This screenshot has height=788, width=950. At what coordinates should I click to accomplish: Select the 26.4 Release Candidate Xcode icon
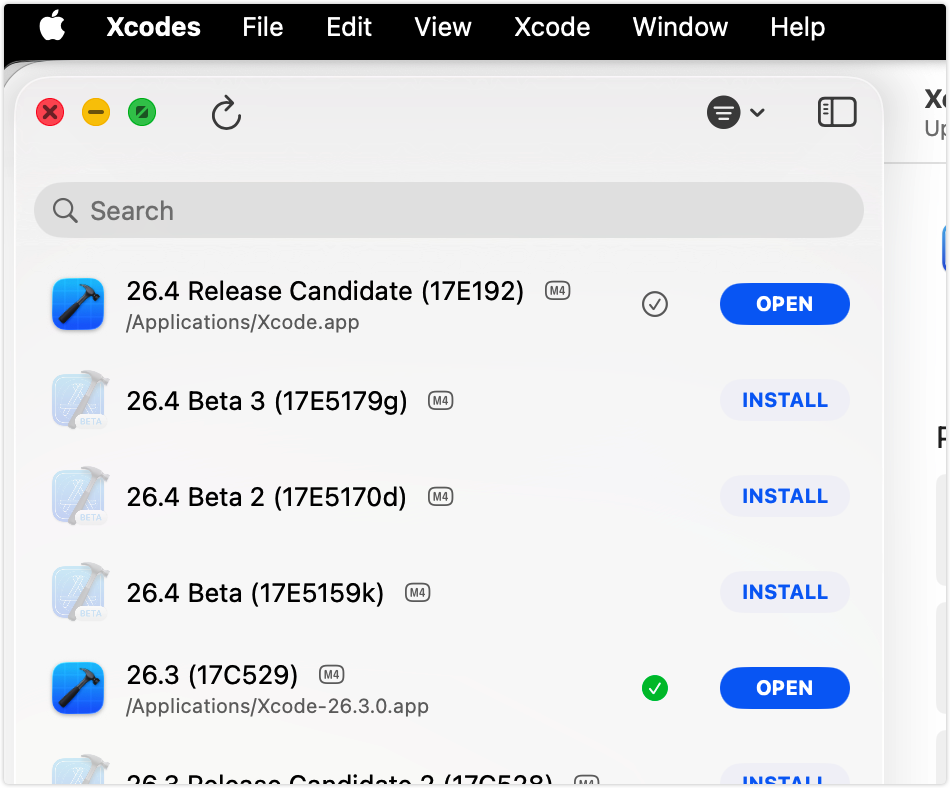pyautogui.click(x=78, y=304)
